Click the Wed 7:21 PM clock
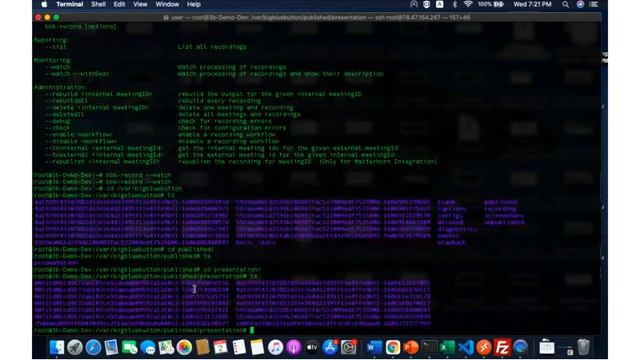Image resolution: width=640 pixels, height=360 pixels. tap(532, 4)
